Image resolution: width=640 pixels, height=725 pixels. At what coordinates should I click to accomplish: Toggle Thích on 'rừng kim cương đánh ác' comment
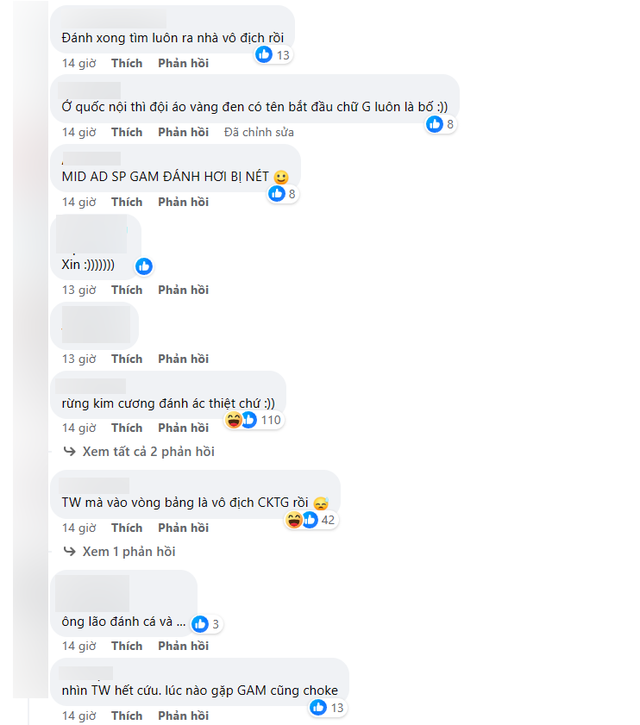coord(127,428)
